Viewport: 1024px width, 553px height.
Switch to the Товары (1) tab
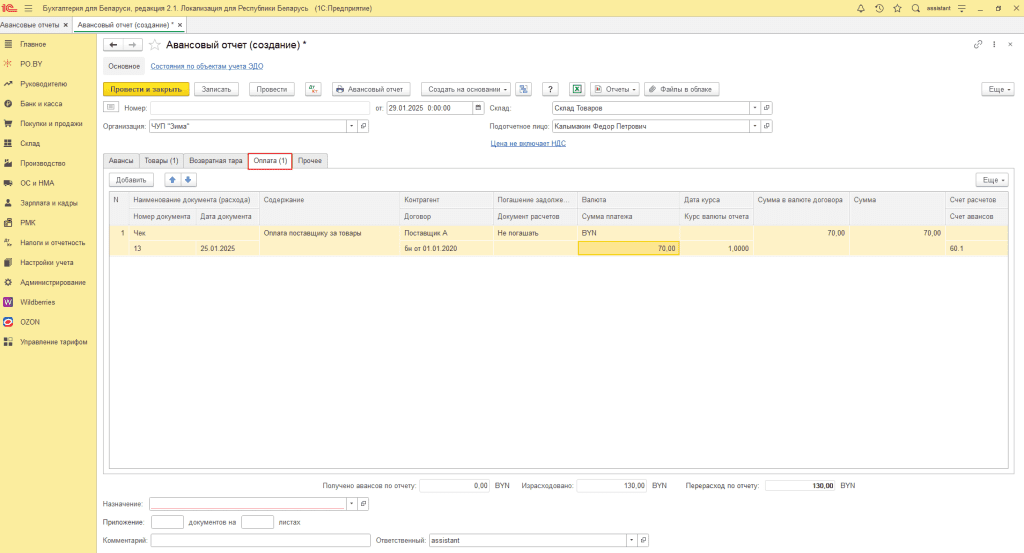click(x=161, y=161)
